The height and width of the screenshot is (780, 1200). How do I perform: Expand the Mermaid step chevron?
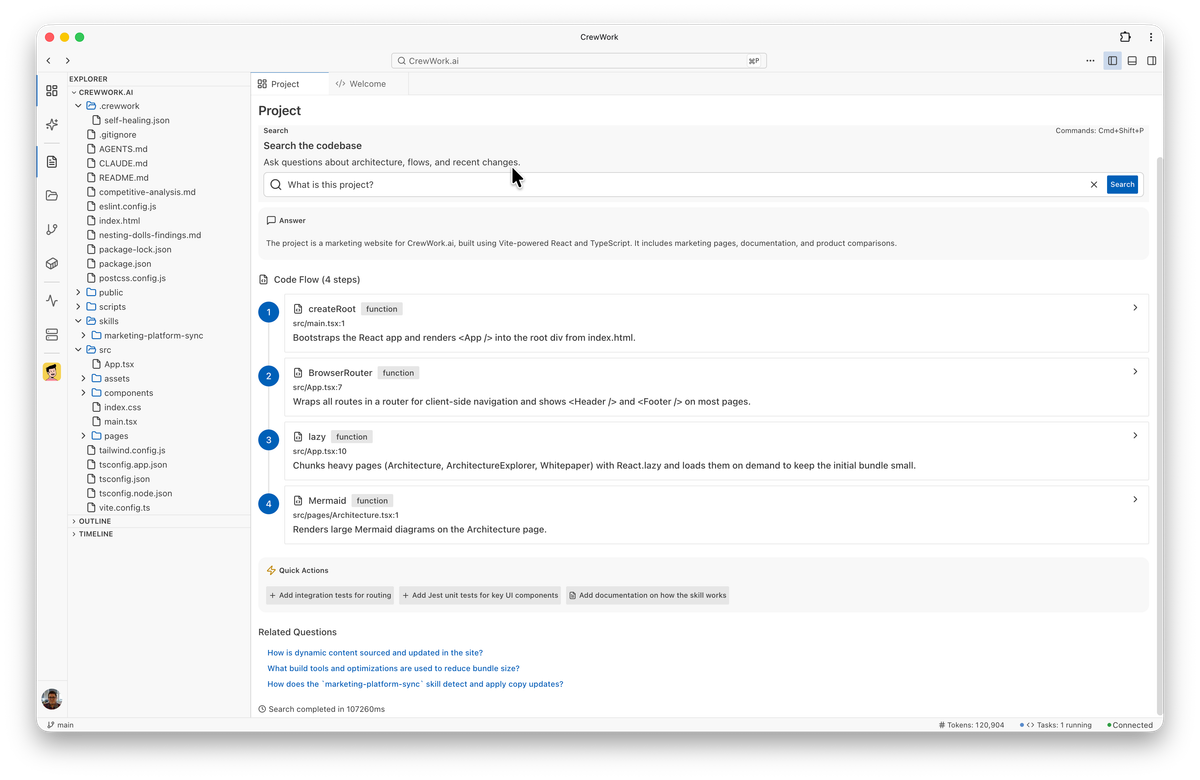point(1135,500)
